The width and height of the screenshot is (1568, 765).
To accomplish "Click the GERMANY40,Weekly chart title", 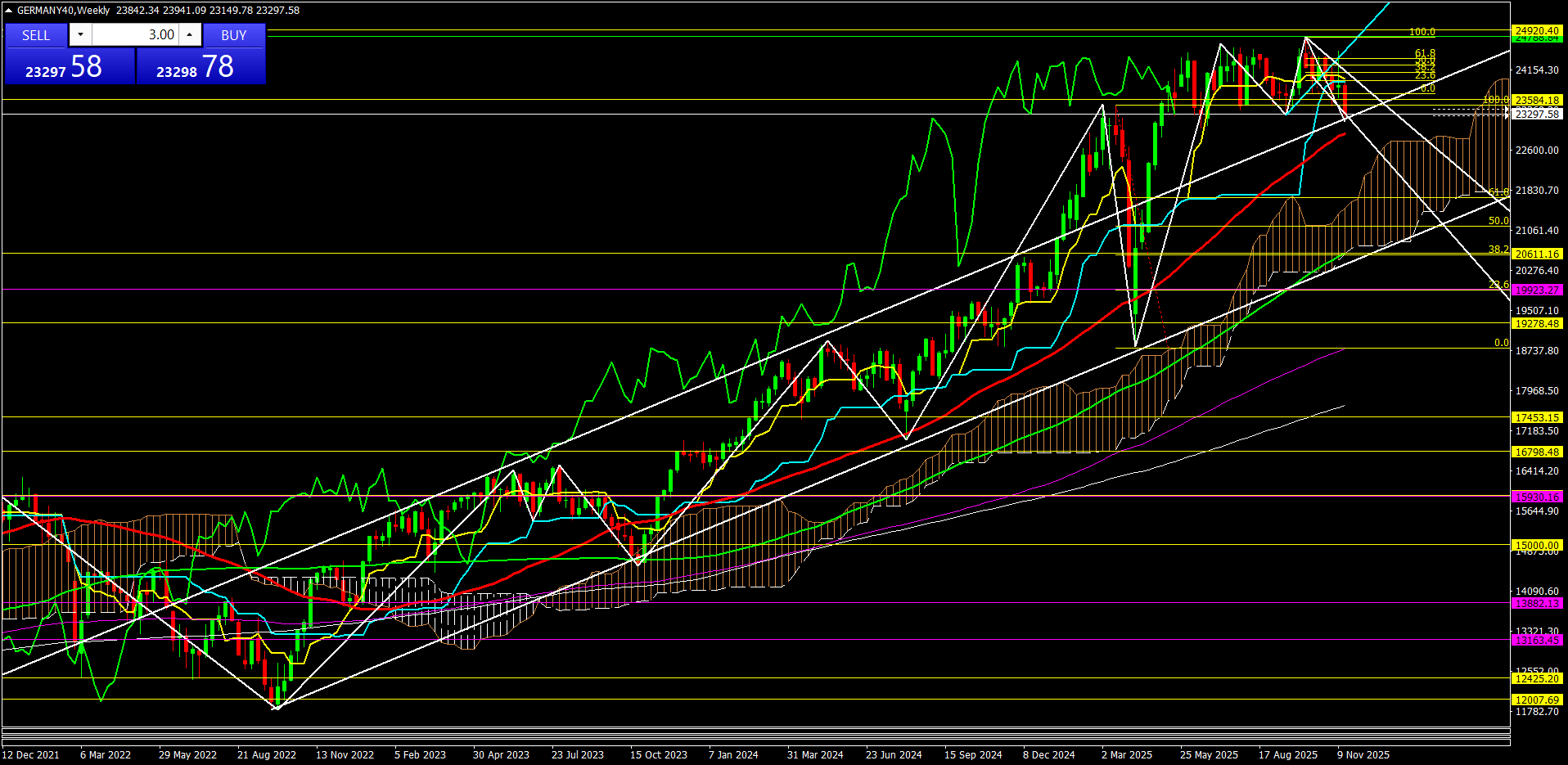I will tap(64, 11).
